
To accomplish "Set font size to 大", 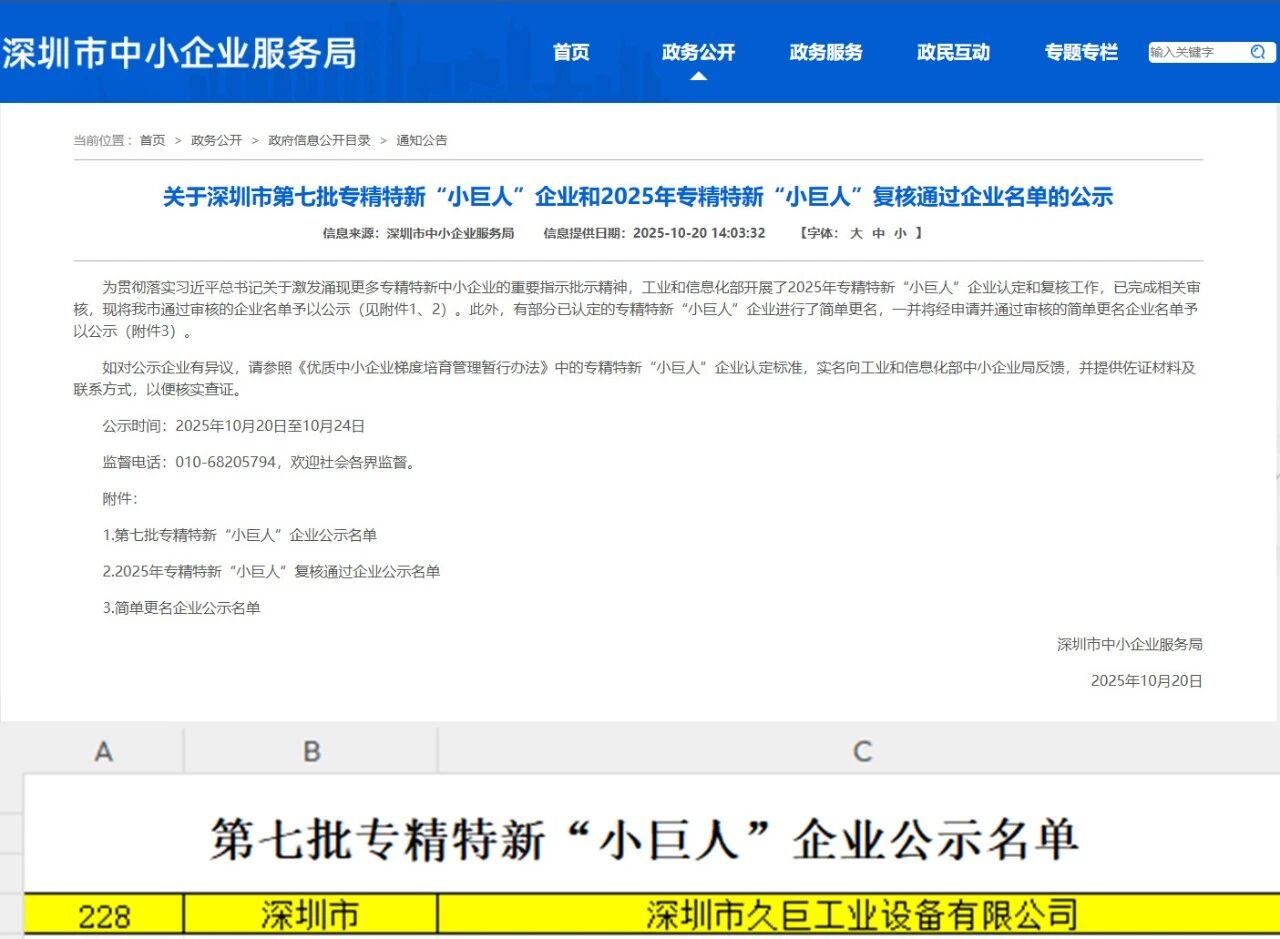I will tap(856, 233).
